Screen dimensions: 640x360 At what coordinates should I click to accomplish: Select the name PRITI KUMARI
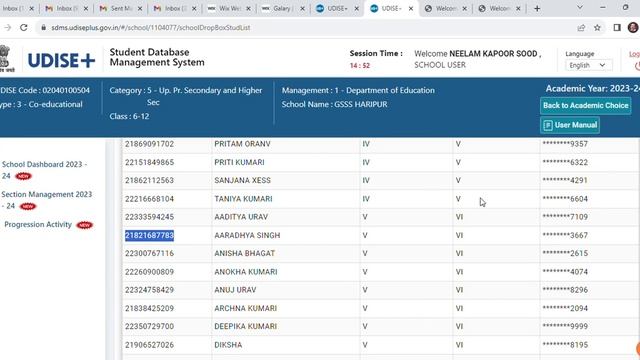[x=239, y=162]
